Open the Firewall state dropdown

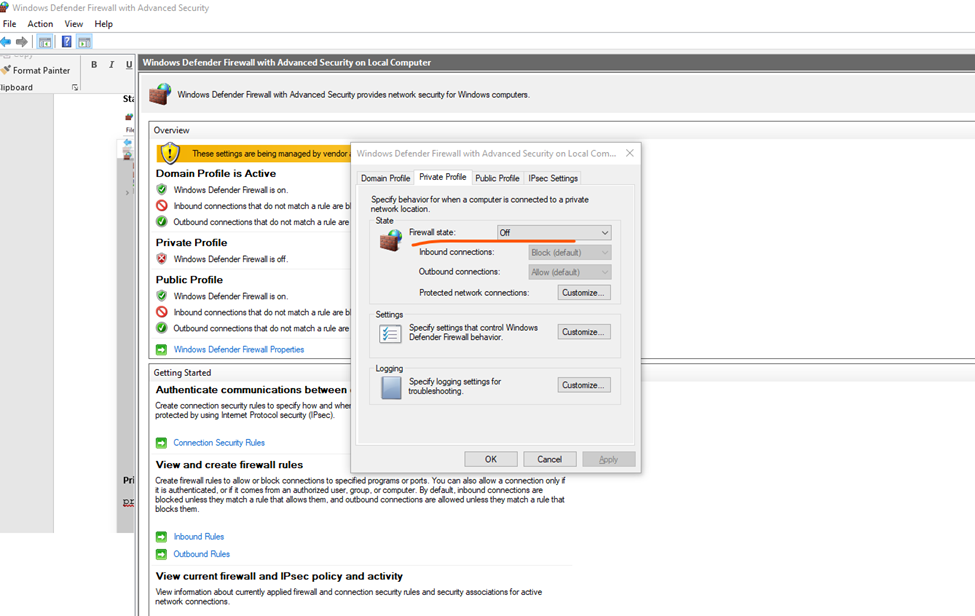click(554, 232)
